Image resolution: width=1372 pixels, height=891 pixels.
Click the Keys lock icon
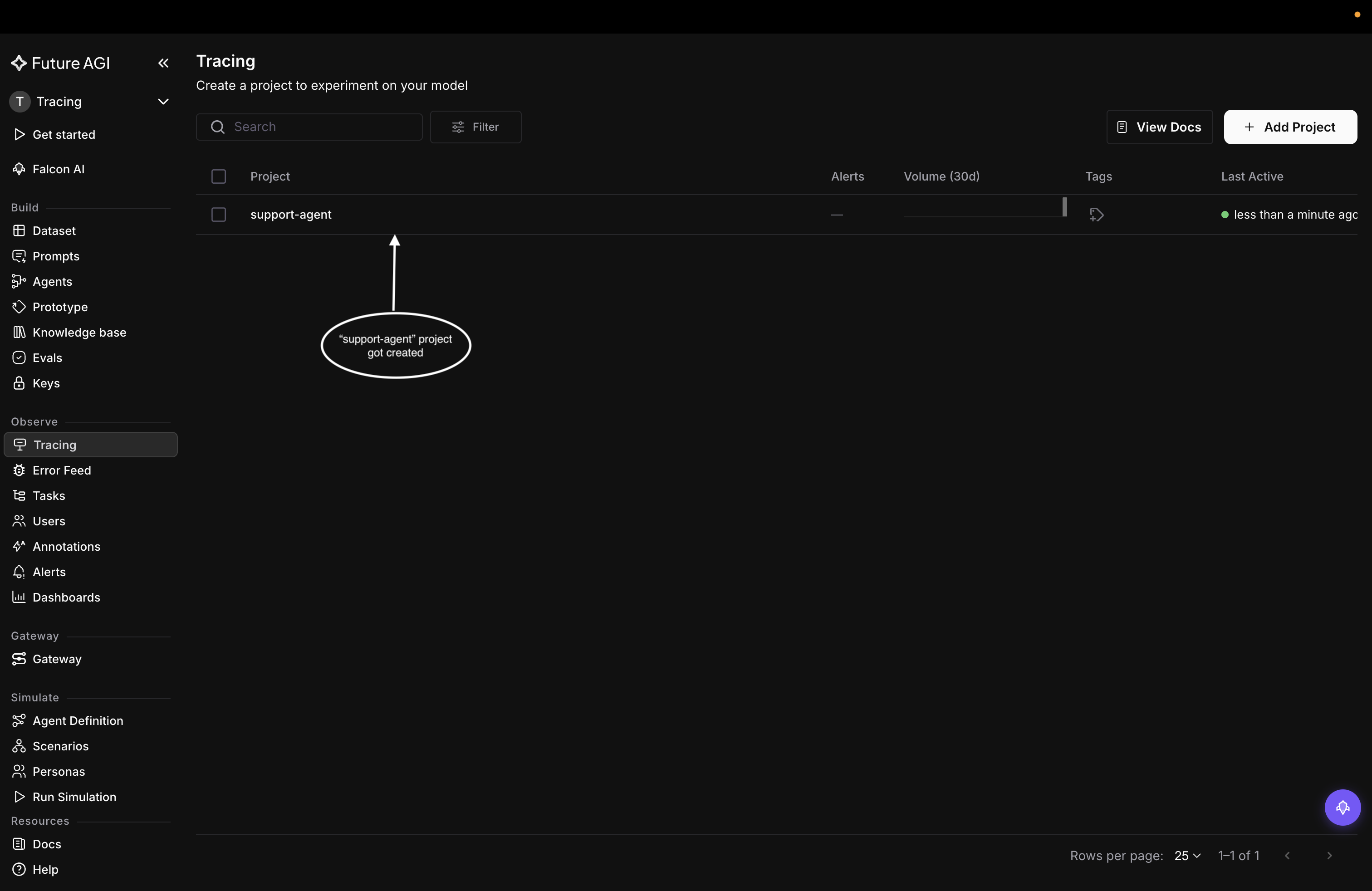pyautogui.click(x=19, y=383)
